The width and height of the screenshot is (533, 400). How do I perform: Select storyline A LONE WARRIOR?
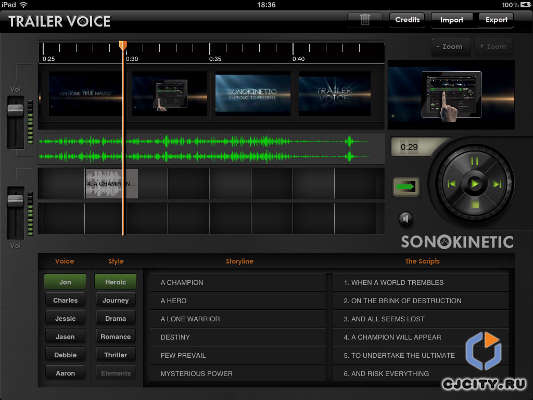(x=239, y=319)
